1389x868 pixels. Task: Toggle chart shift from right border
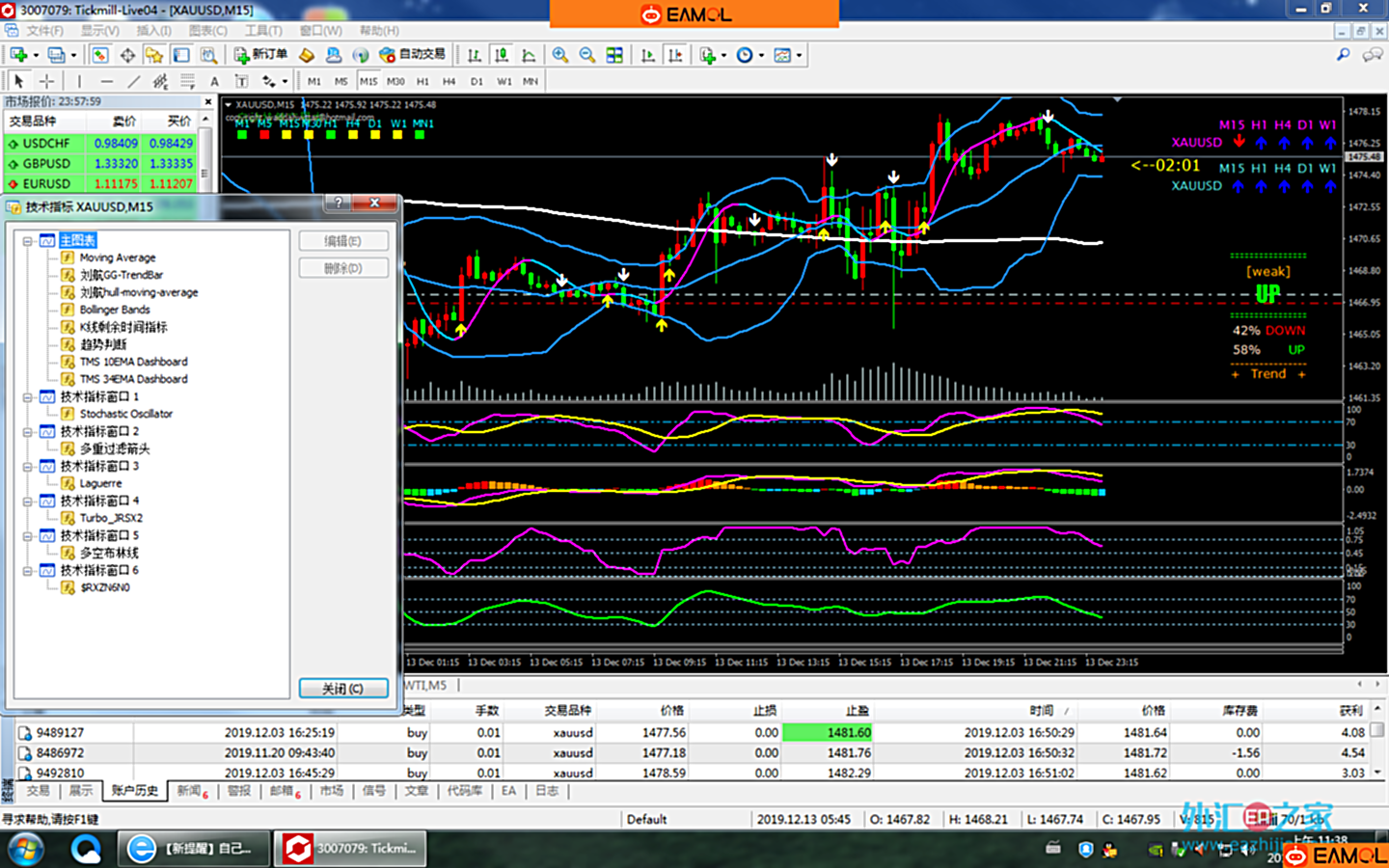click(x=675, y=55)
